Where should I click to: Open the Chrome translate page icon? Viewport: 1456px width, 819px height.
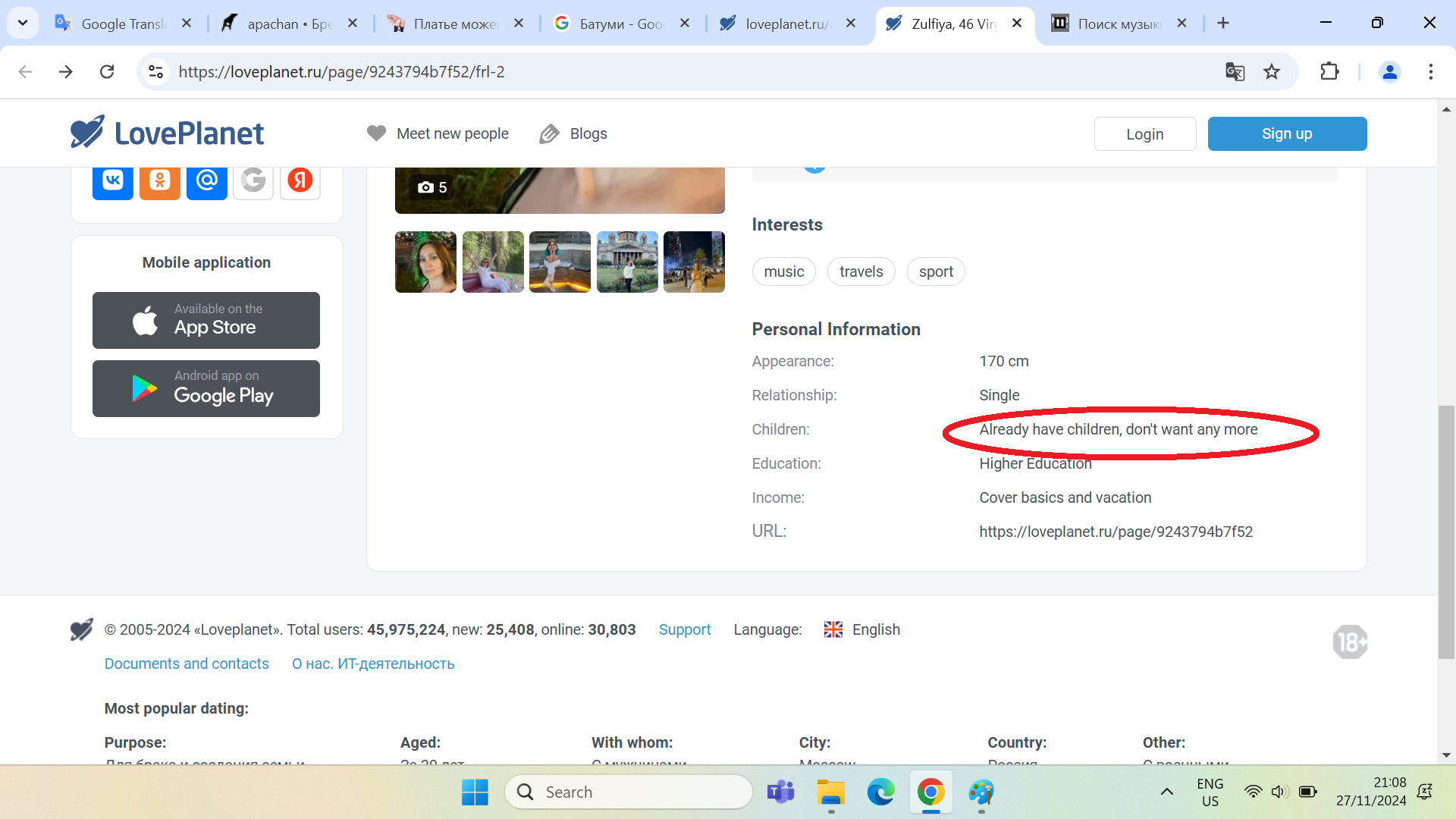(x=1235, y=72)
